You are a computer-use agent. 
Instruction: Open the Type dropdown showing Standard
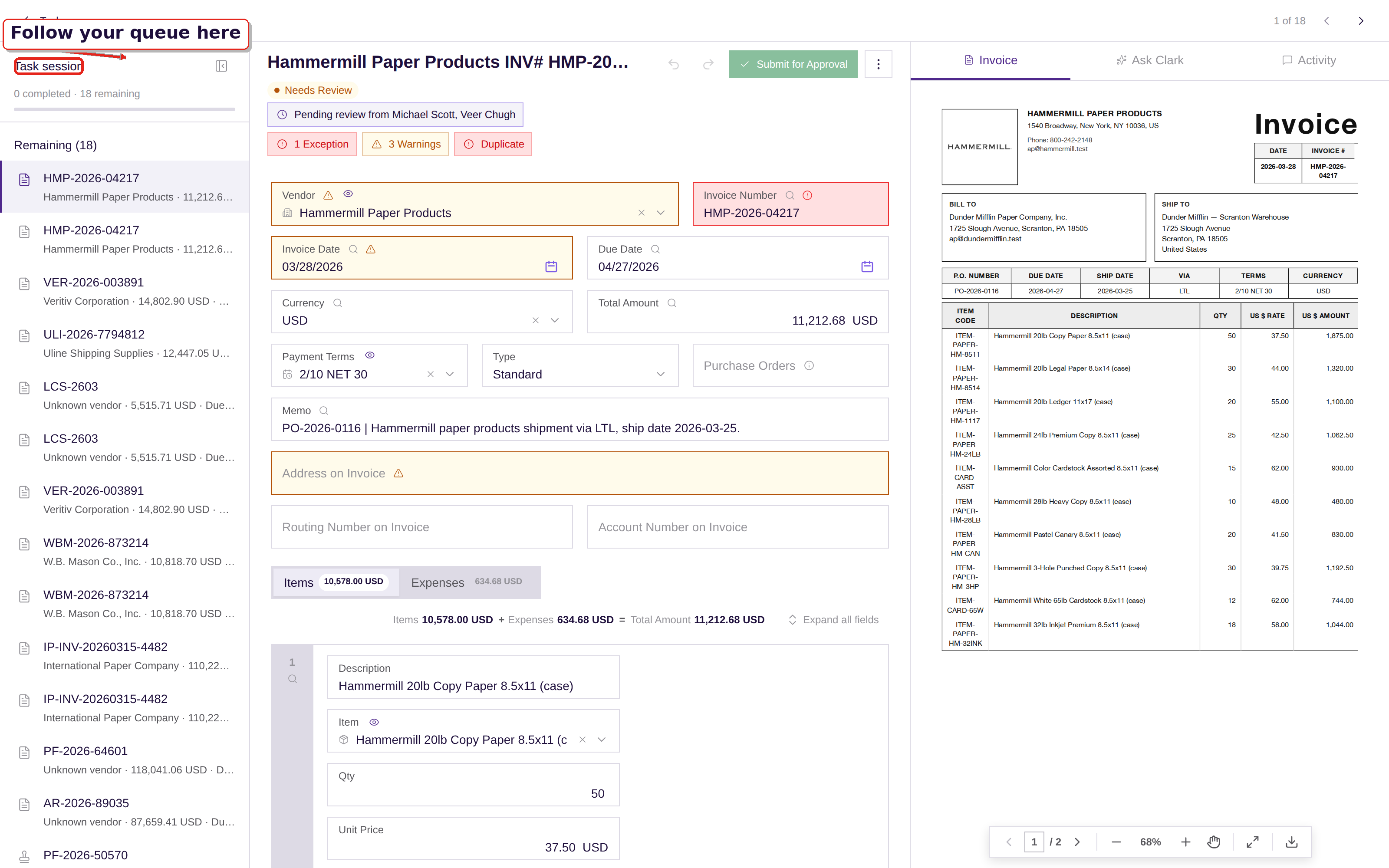(x=580, y=366)
